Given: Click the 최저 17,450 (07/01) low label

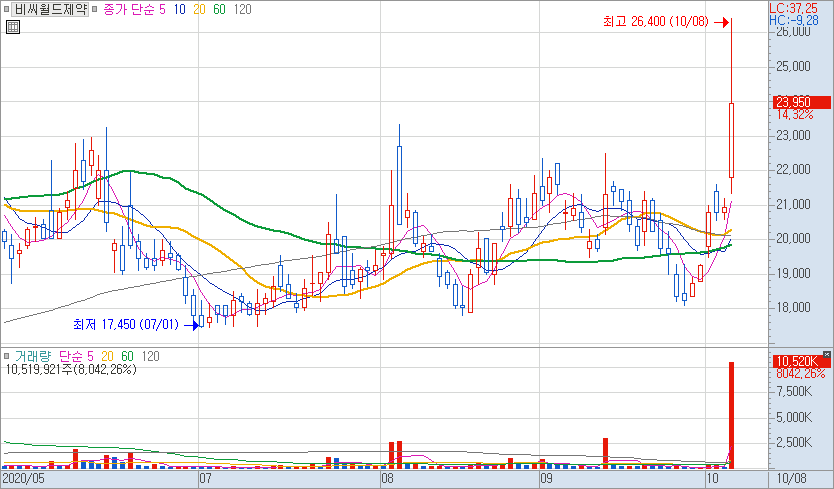Looking at the screenshot, I should (126, 324).
